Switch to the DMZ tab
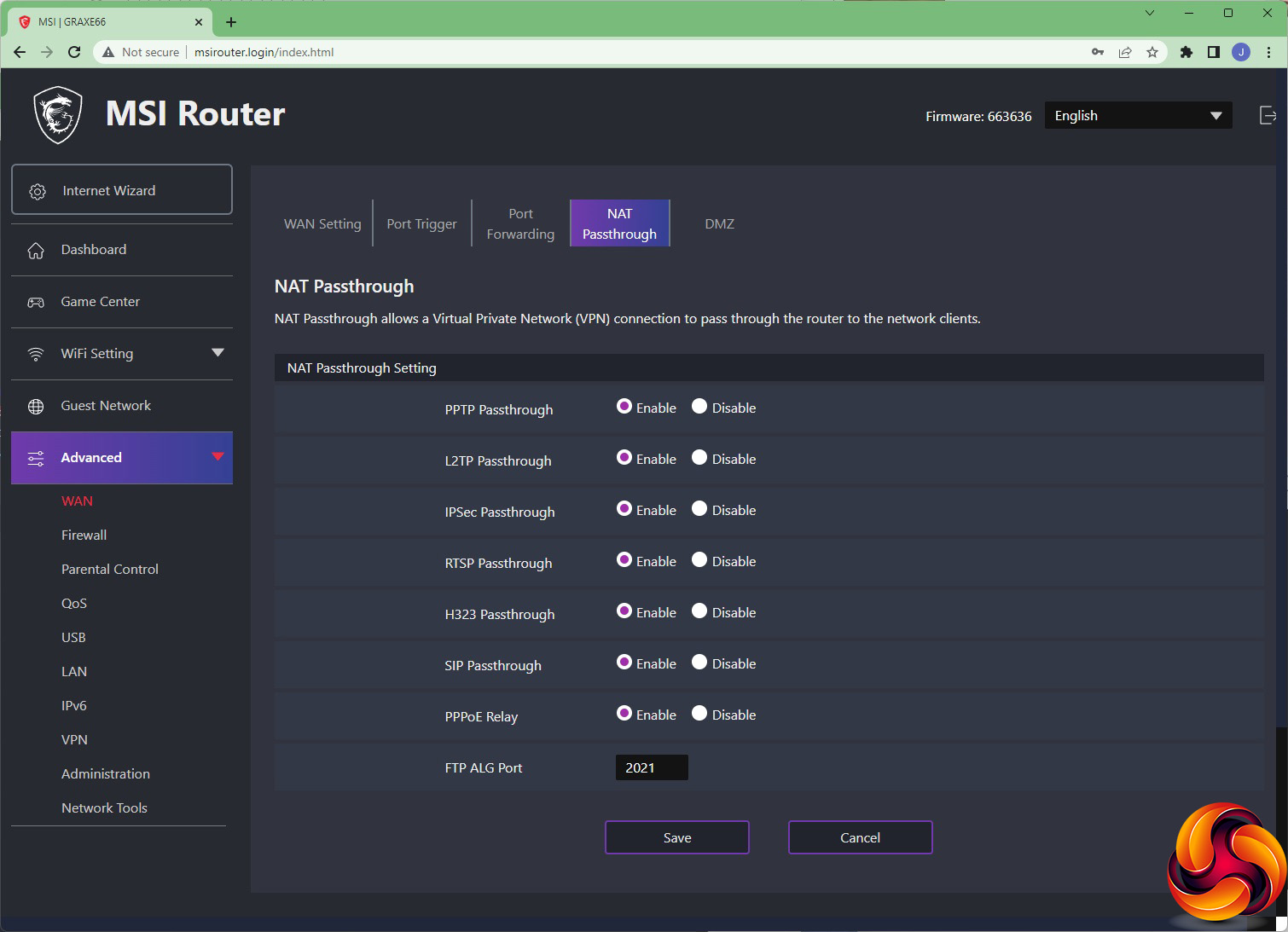The width and height of the screenshot is (1288, 932). [x=720, y=223]
